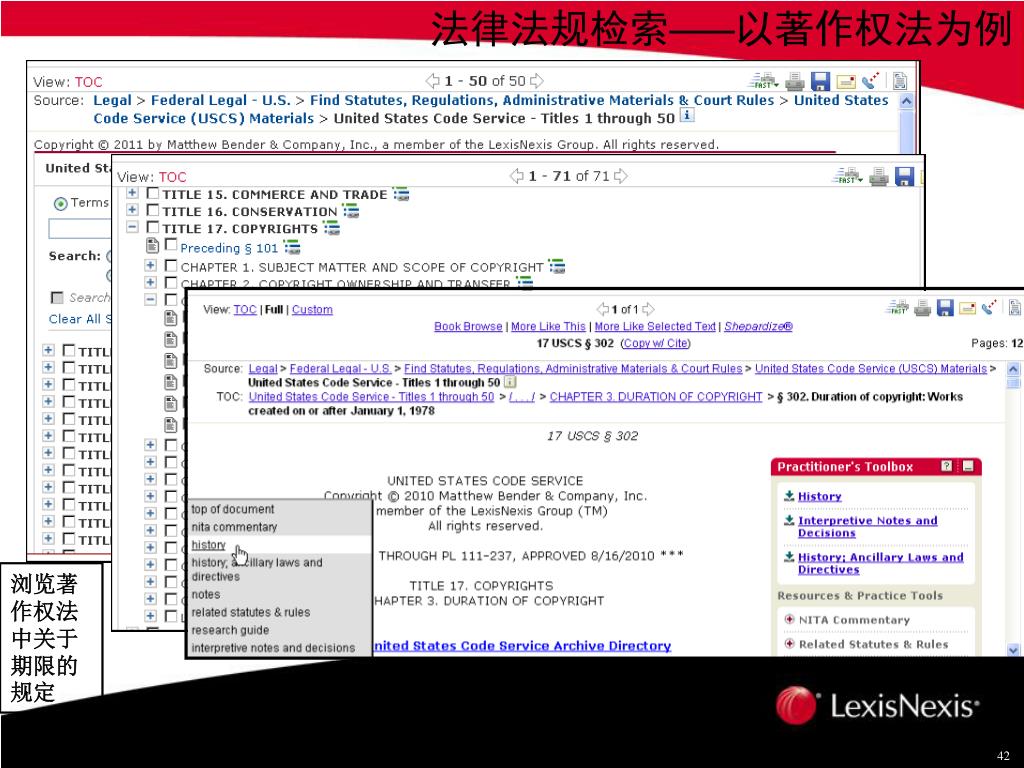Collapse Title 17 Copyrights node
This screenshot has width=1024, height=768.
(x=132, y=227)
